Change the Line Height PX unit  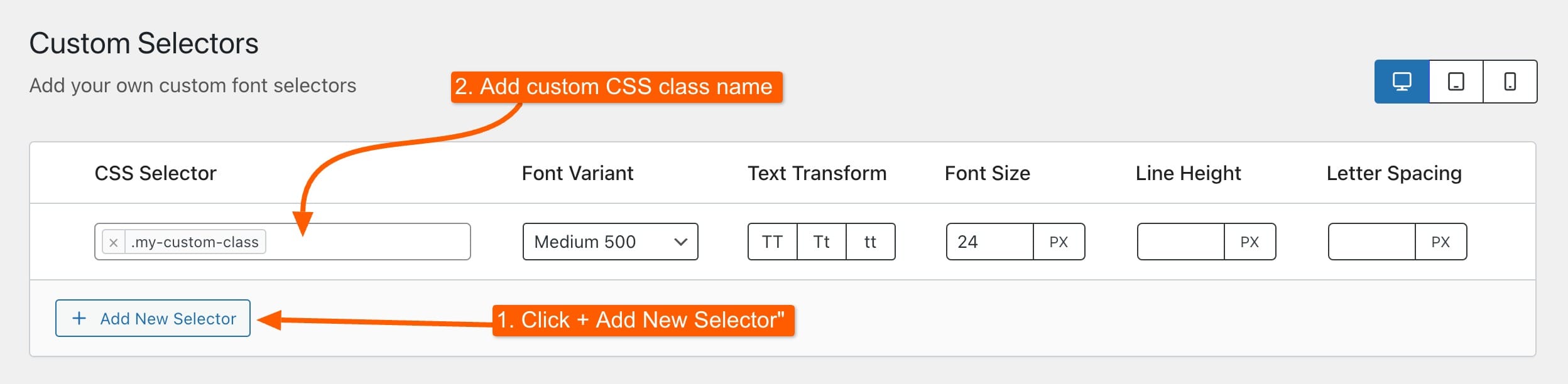coord(1249,242)
